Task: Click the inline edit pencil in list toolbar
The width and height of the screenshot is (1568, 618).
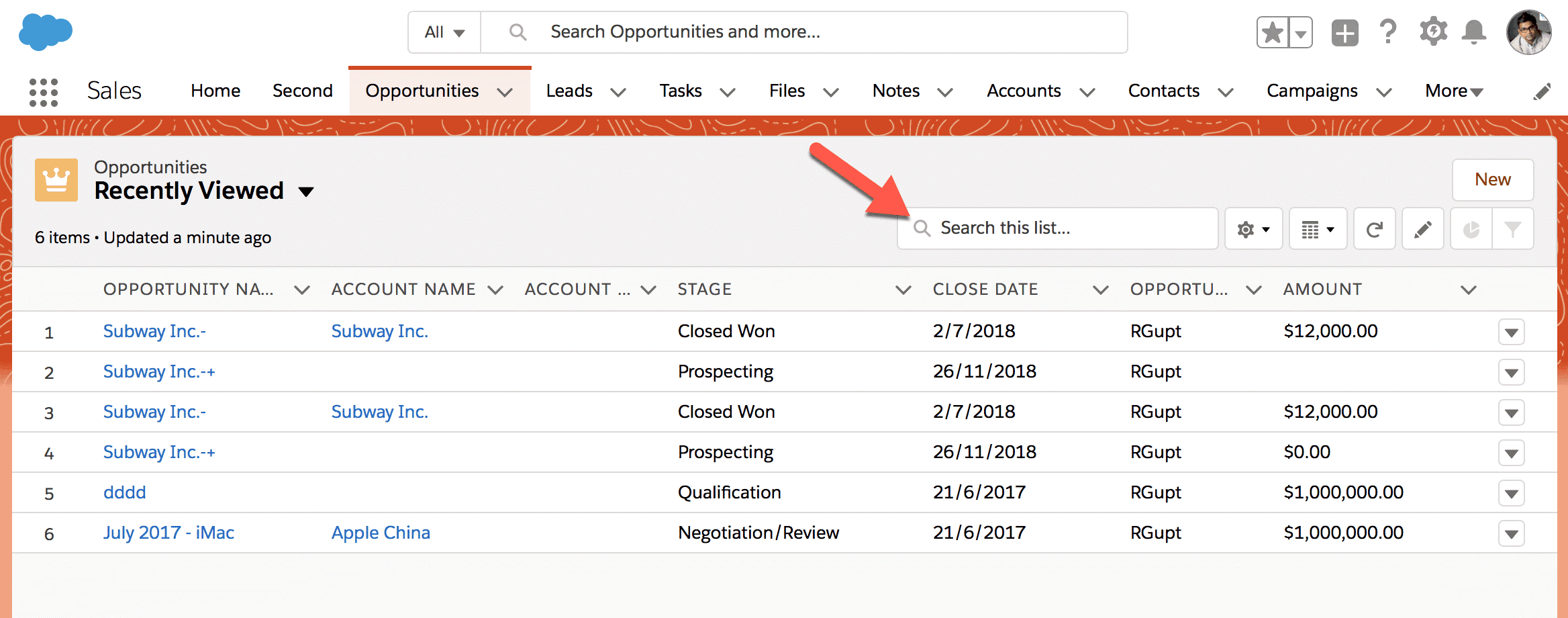Action: tap(1422, 230)
